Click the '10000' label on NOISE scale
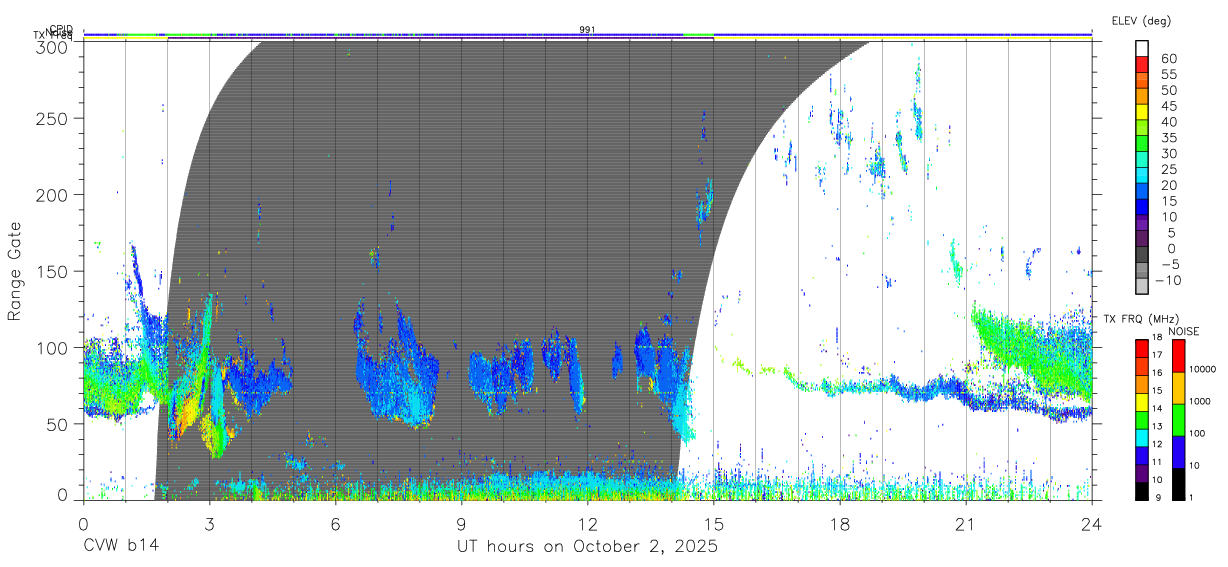The image size is (1228, 567). tap(1203, 370)
